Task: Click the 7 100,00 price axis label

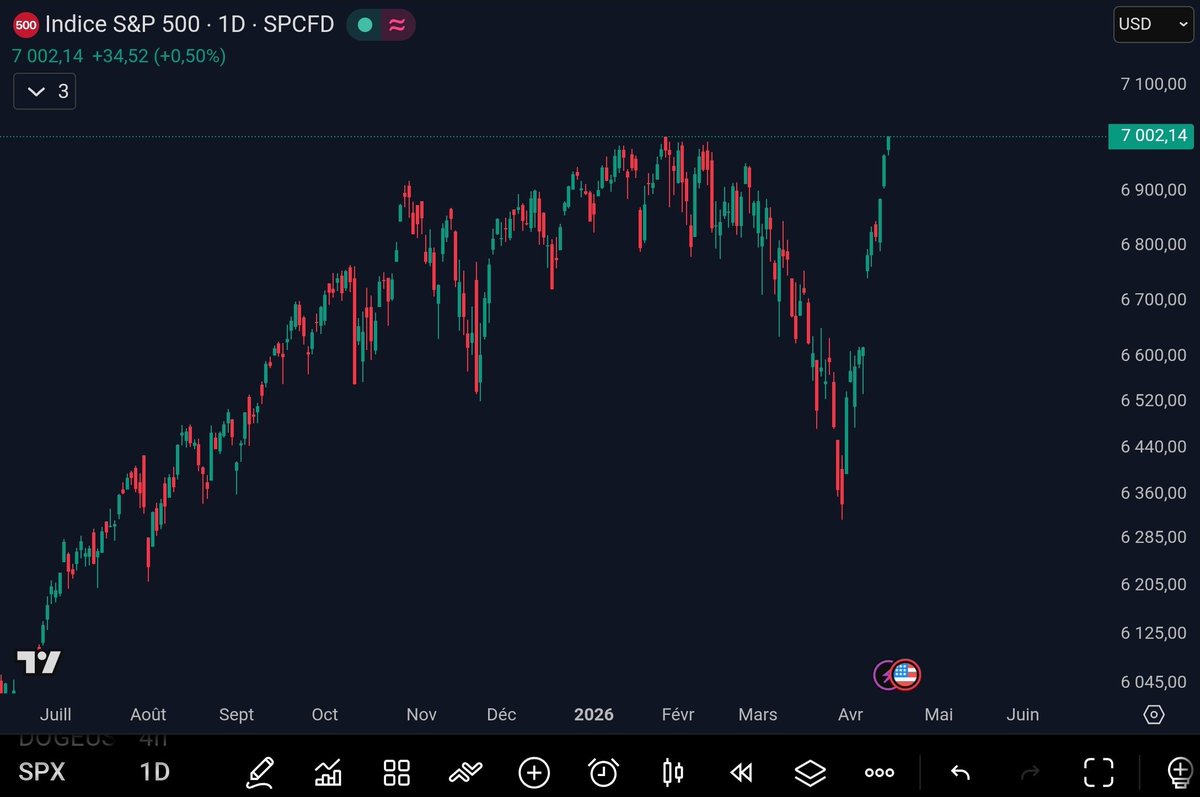Action: pyautogui.click(x=1153, y=84)
